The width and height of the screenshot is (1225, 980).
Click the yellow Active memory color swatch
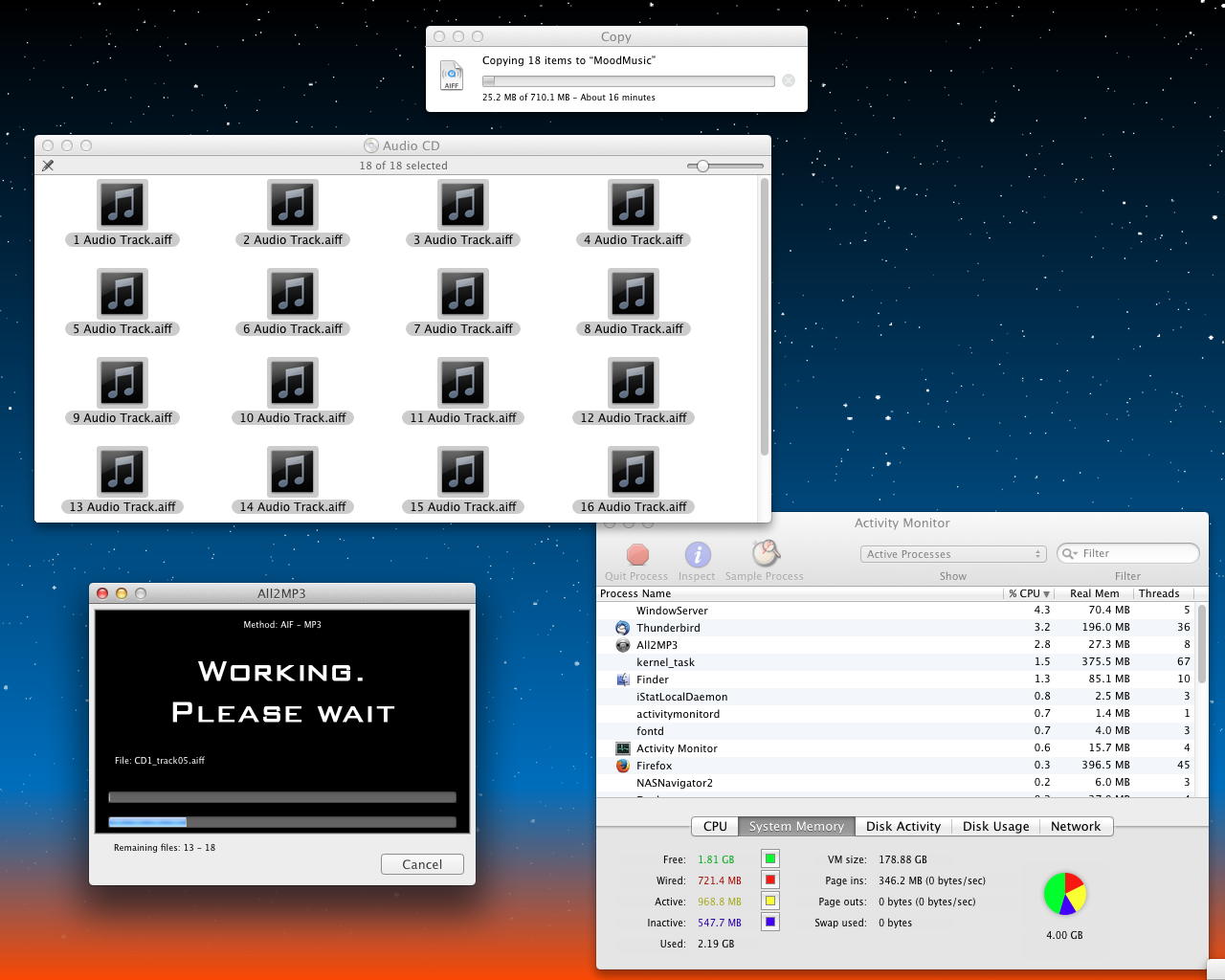(770, 901)
